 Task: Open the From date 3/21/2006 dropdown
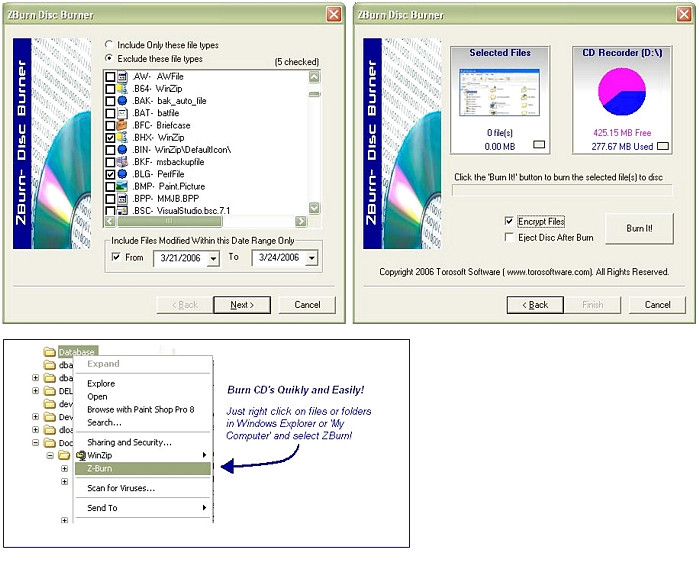click(x=213, y=258)
